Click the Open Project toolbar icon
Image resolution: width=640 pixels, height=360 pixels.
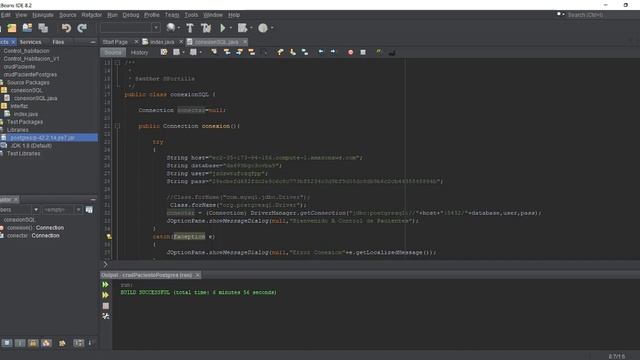[27, 28]
